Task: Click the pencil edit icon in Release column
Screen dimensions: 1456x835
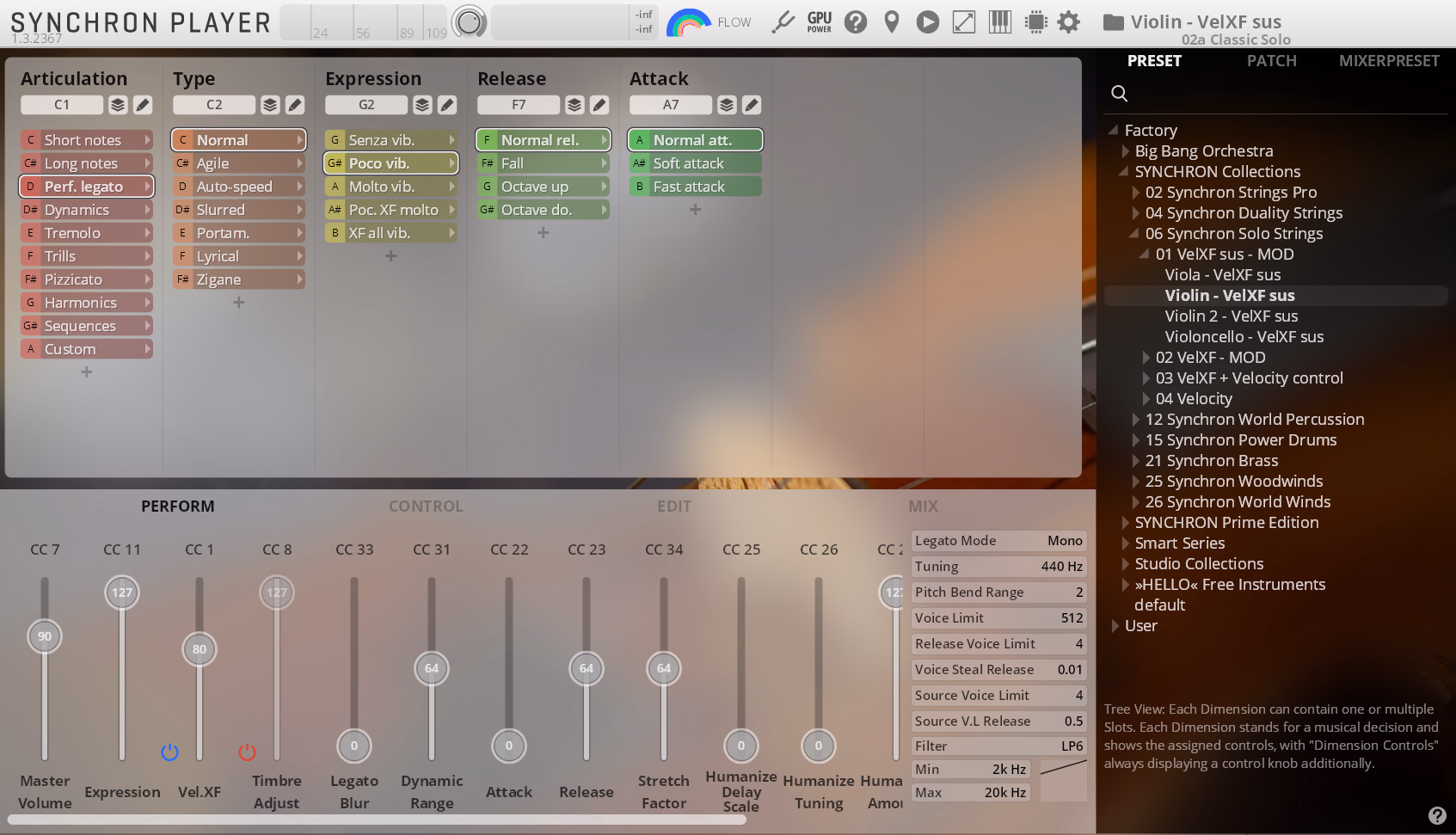Action: pyautogui.click(x=599, y=105)
